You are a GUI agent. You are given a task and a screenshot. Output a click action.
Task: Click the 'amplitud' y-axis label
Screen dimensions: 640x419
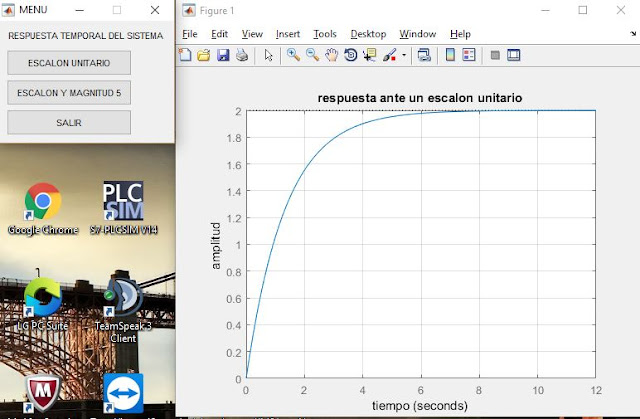pyautogui.click(x=216, y=246)
